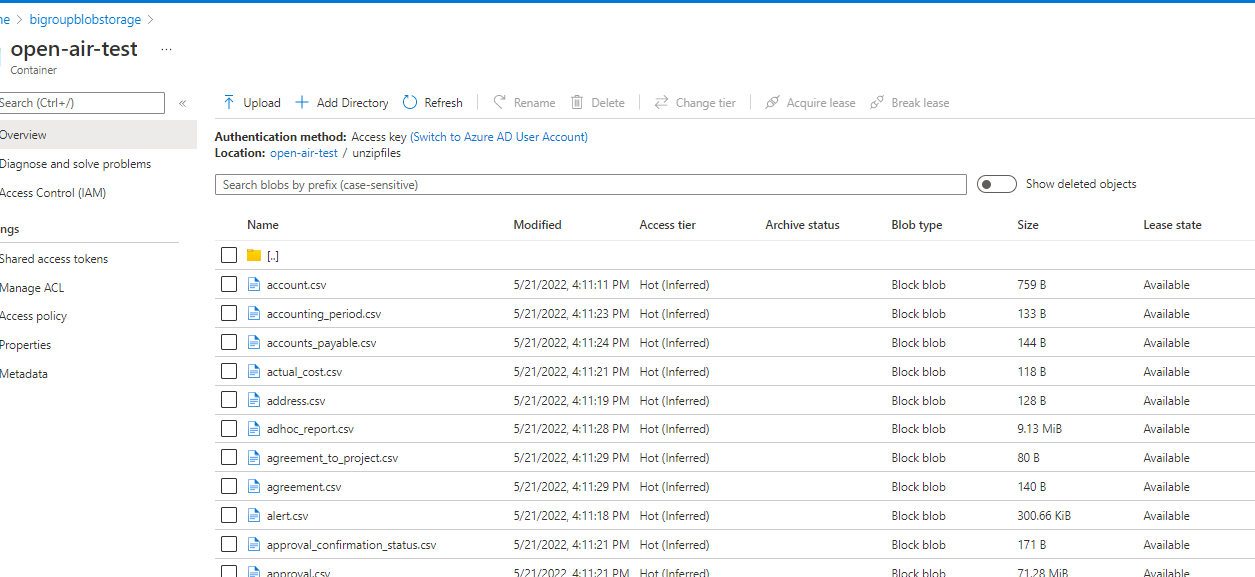Toggle Show deleted objects switch

point(996,184)
